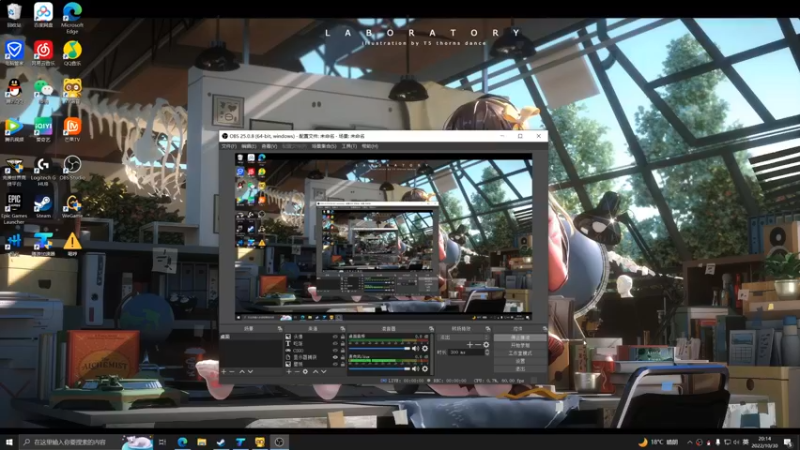Screen dimensions: 800x450
Task: Remove selected source with minus icon
Action: pyautogui.click(x=297, y=371)
